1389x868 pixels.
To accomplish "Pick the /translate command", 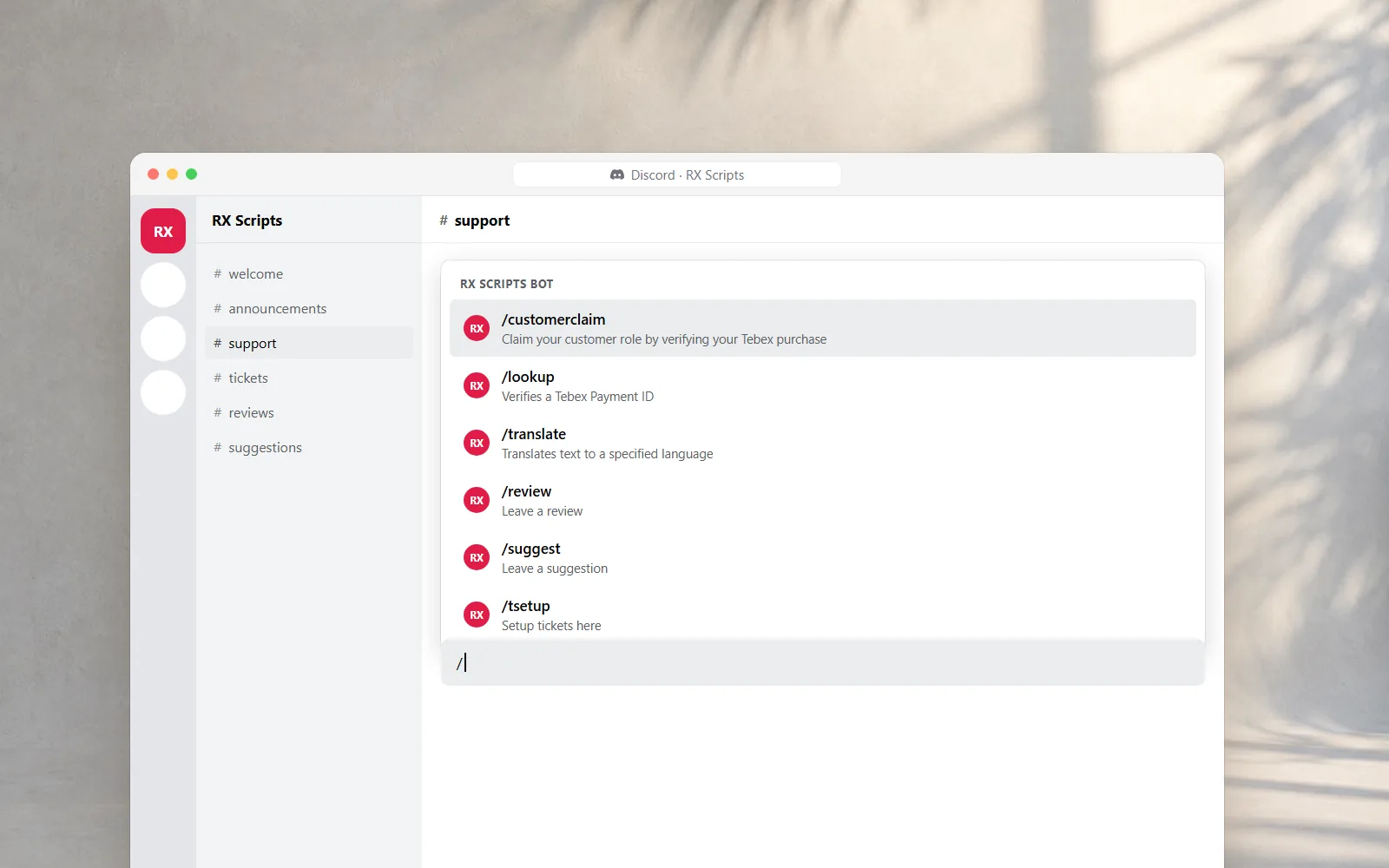I will (x=823, y=443).
